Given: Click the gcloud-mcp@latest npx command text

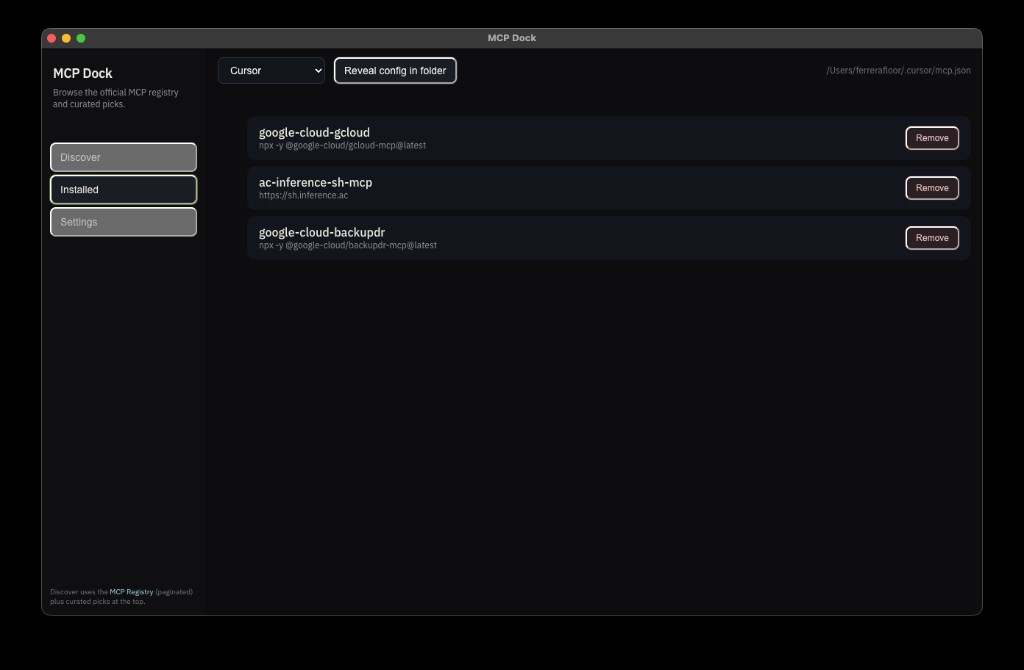Looking at the screenshot, I should tap(342, 146).
